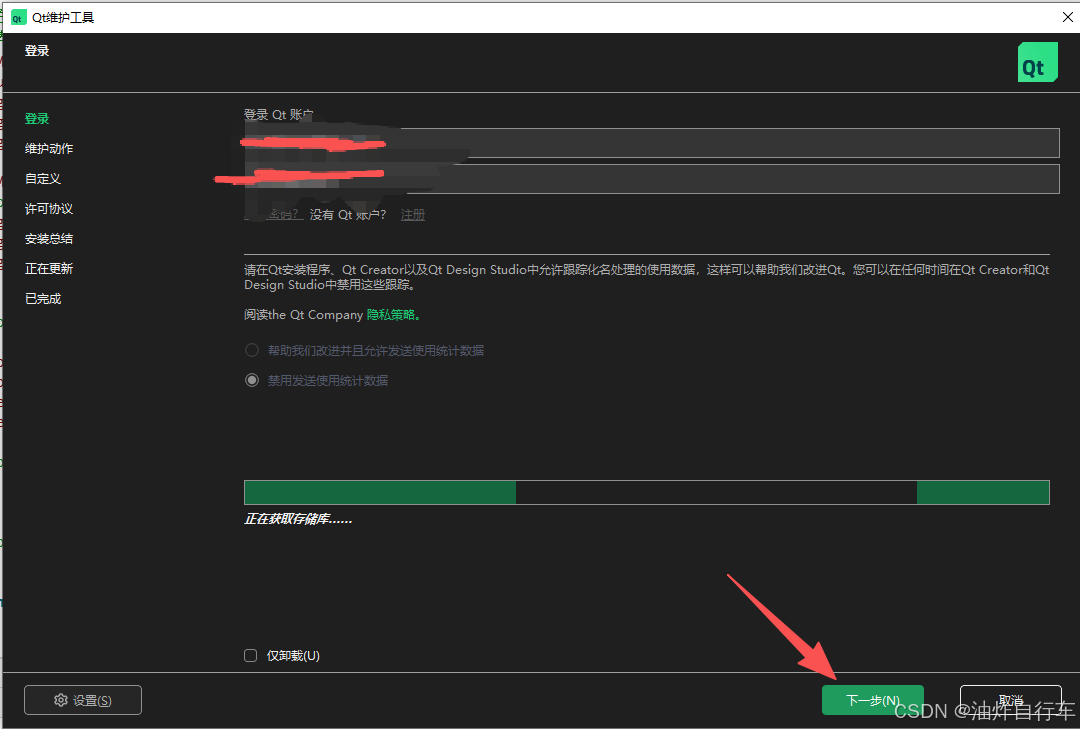1080x729 pixels.
Task: Select the 自定义 step in sidebar
Action: click(x=43, y=178)
